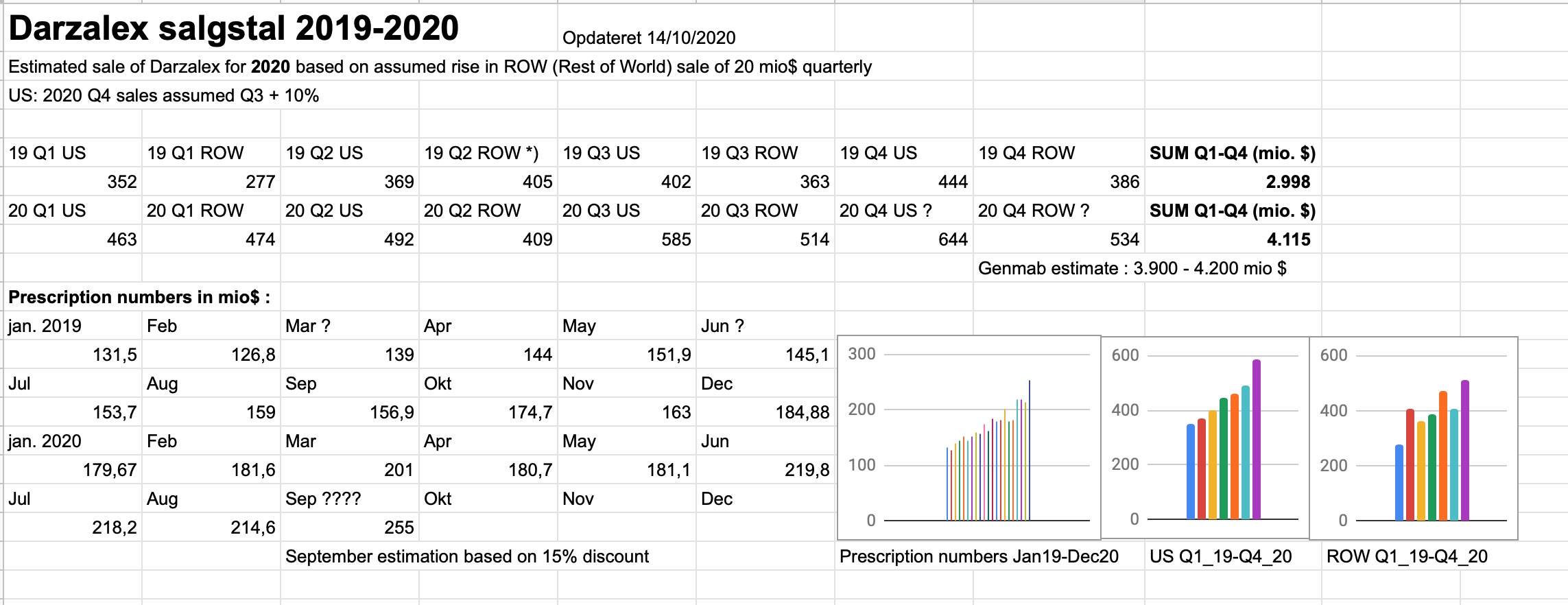
Task: Click the blue bar in ROW chart
Action: [x=1399, y=482]
